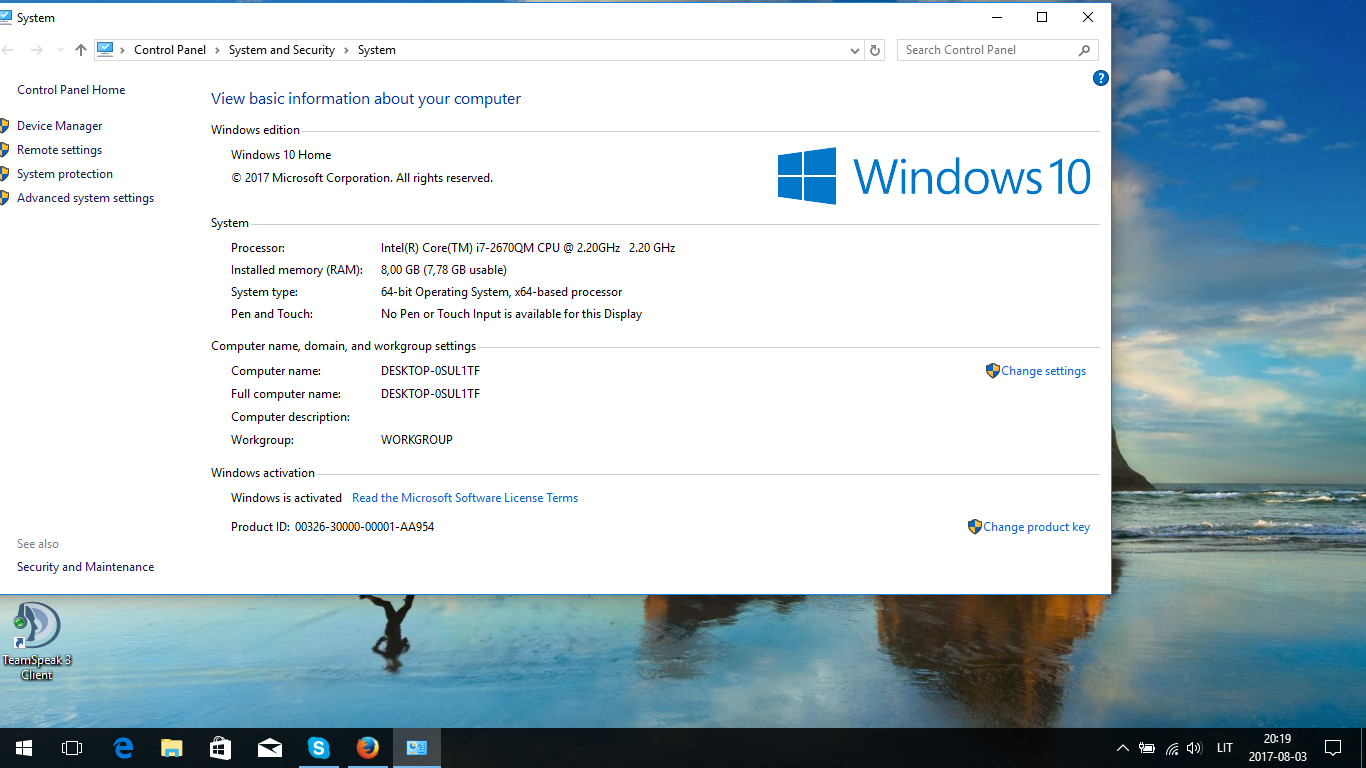The image size is (1366, 768).
Task: Check the battery status tray icon
Action: (x=1147, y=748)
